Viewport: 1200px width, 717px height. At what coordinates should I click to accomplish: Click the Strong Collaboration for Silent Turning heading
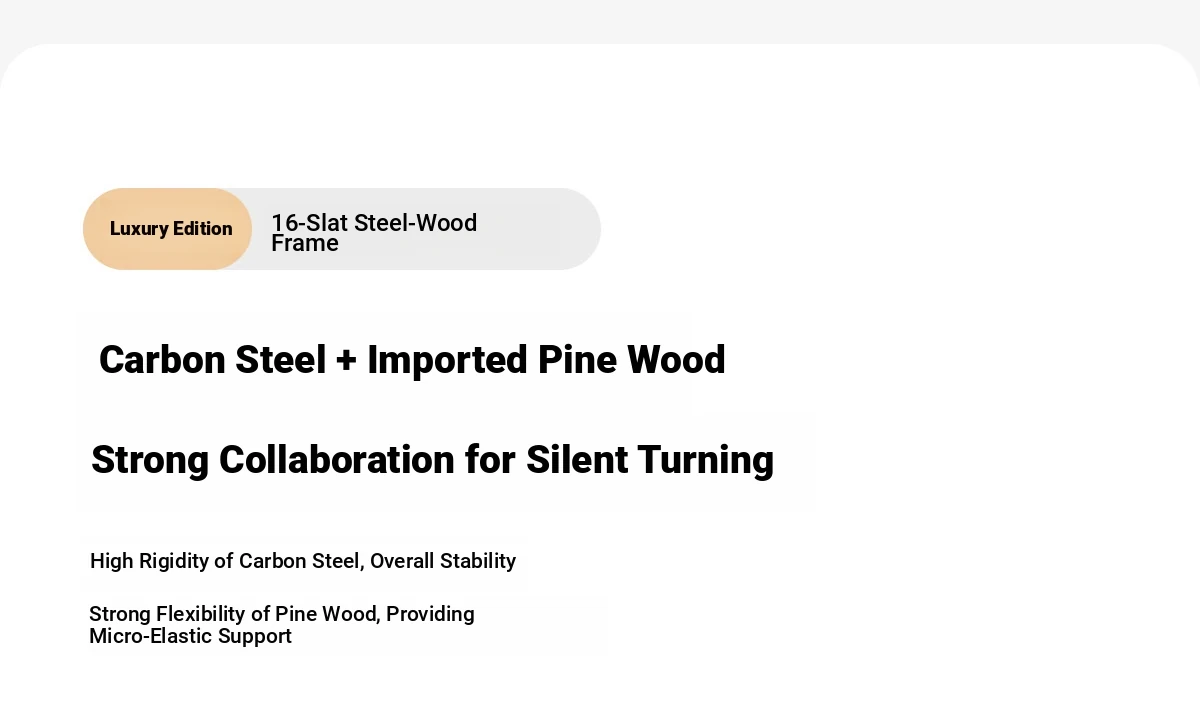click(x=432, y=460)
